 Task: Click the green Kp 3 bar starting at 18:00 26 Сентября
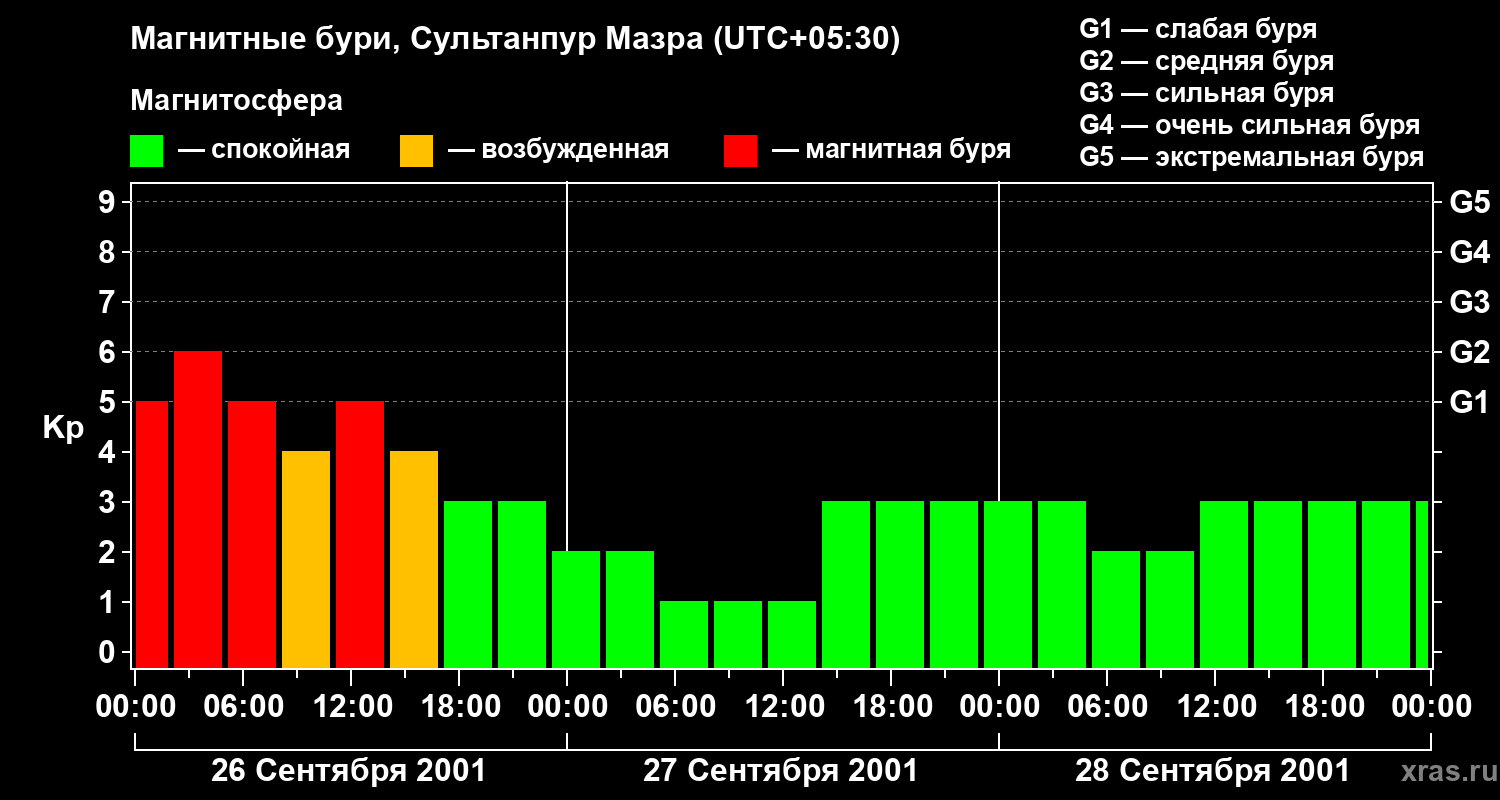(x=468, y=584)
